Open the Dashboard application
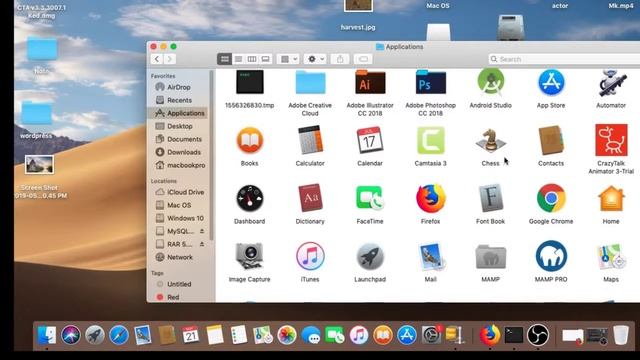 pyautogui.click(x=249, y=198)
